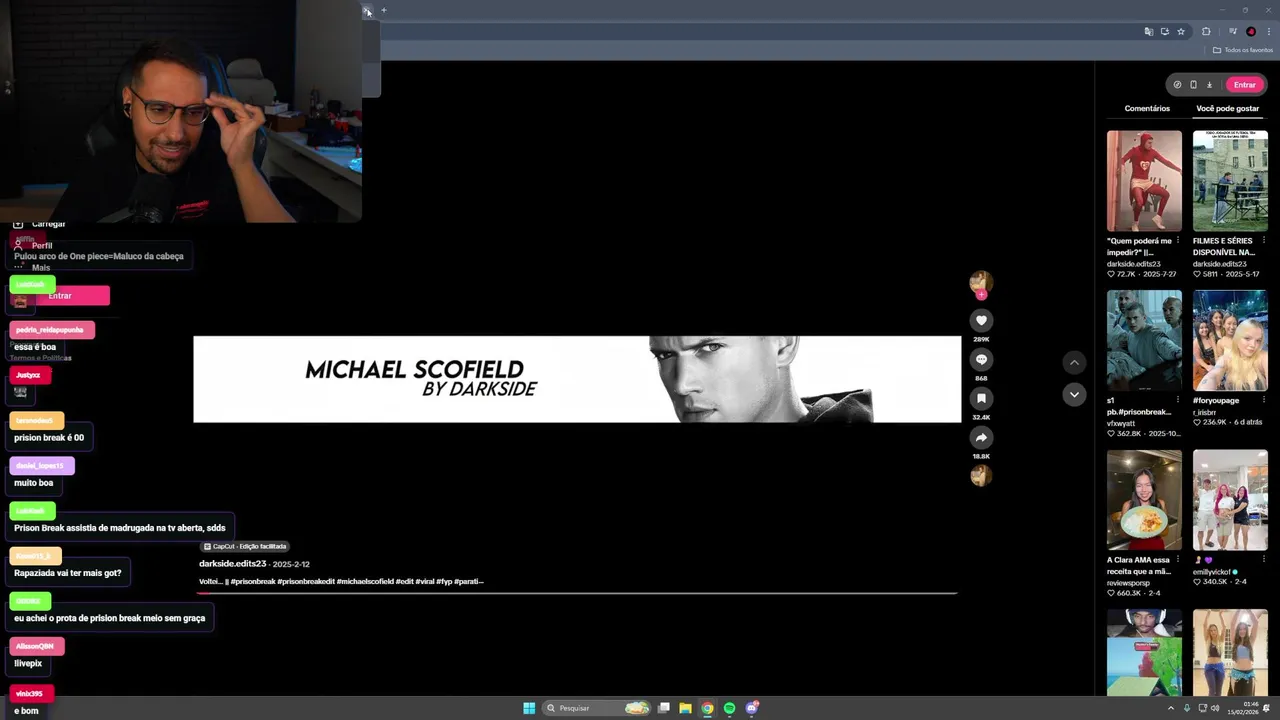The image size is (1280, 720).
Task: Open the Chrome three-dot menu
Action: tap(1268, 32)
